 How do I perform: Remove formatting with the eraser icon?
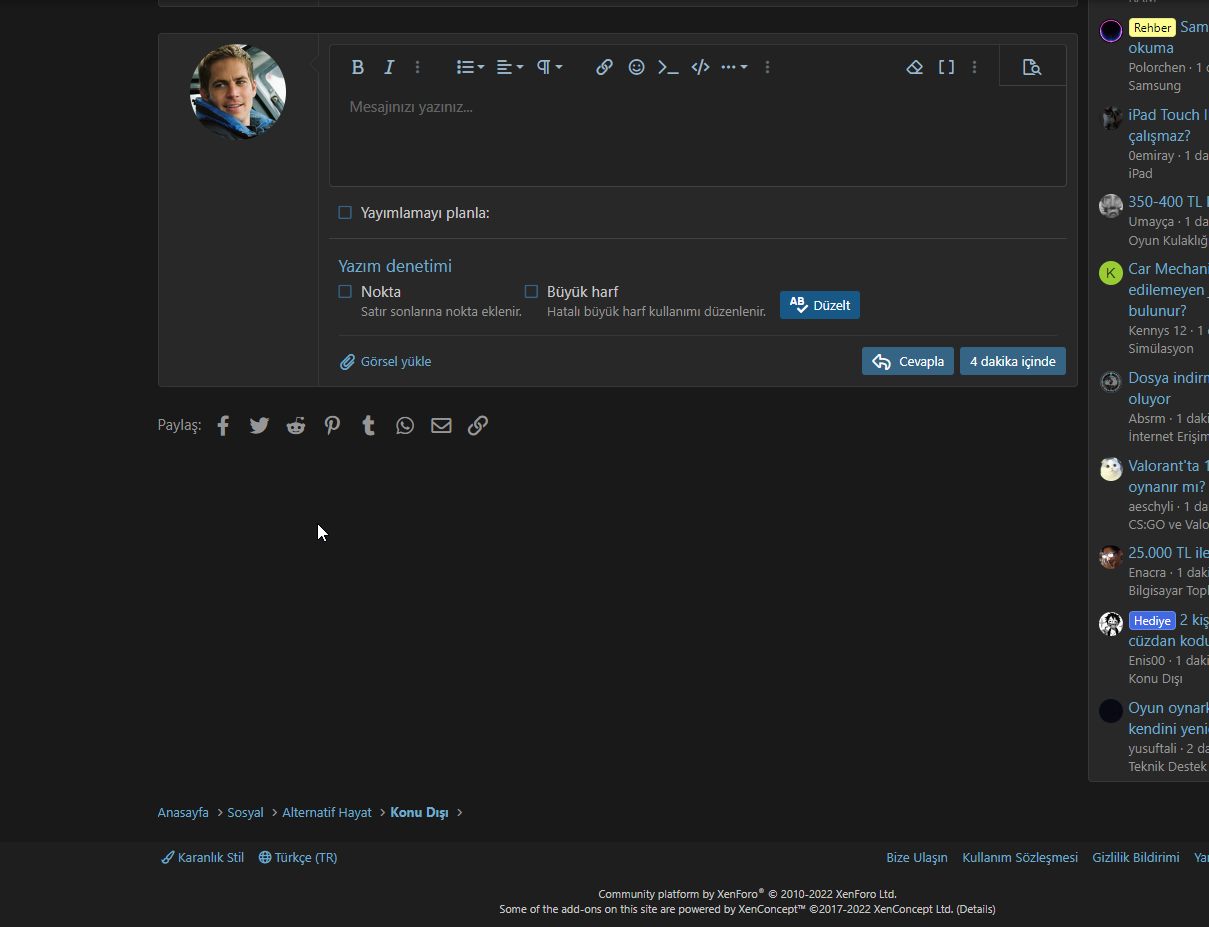pos(914,67)
